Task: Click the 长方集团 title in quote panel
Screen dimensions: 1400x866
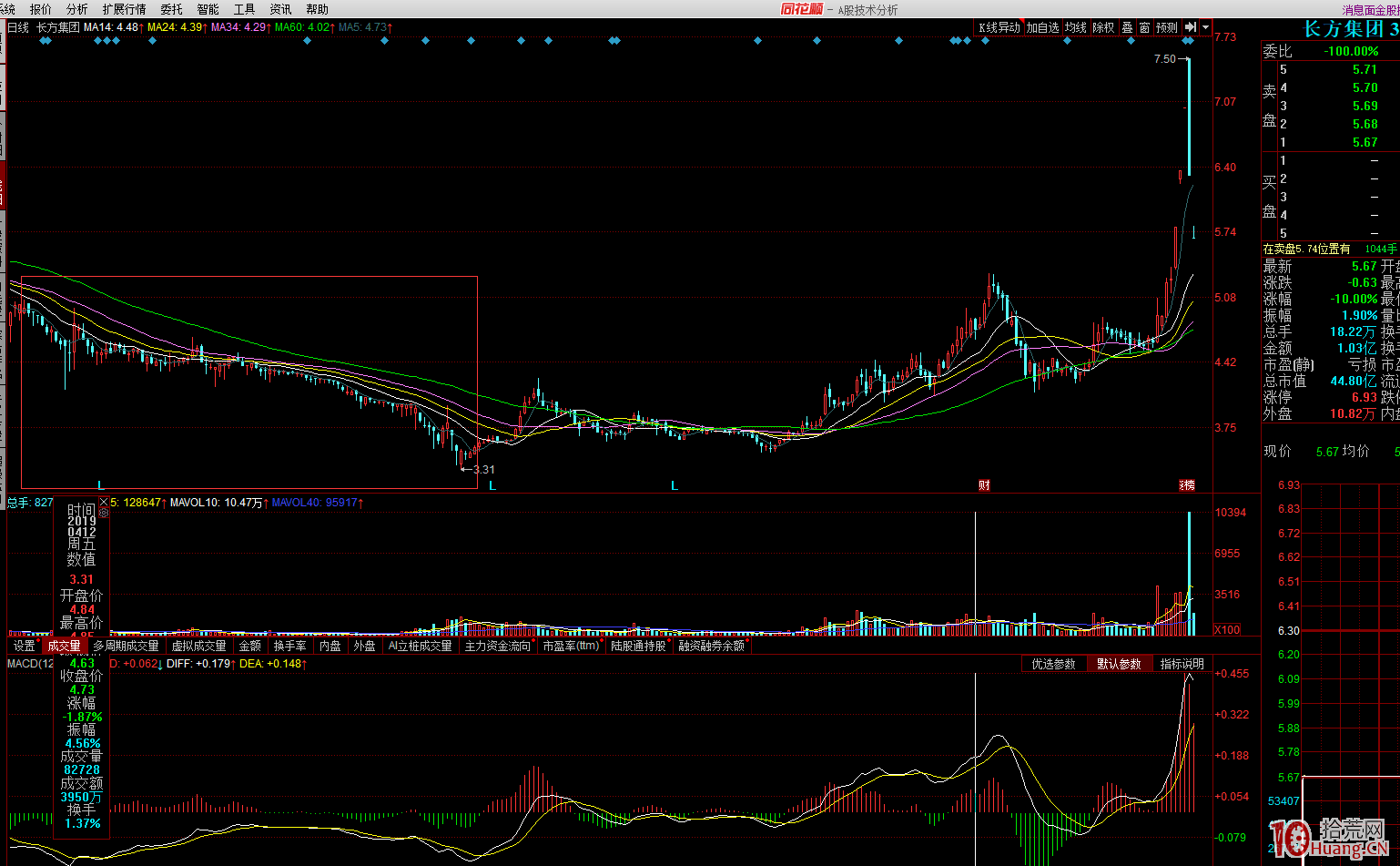Action: click(x=1344, y=29)
